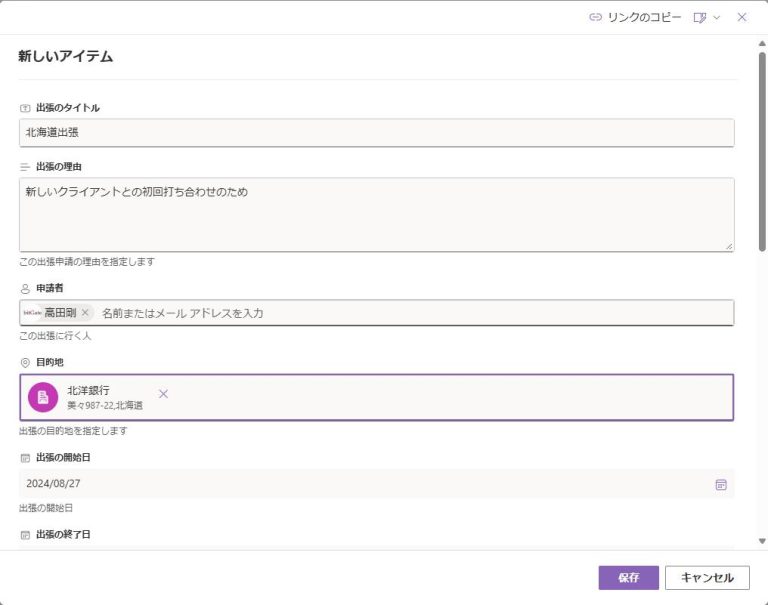Click the 出張の開始日 calendar label icon

pos(25,458)
